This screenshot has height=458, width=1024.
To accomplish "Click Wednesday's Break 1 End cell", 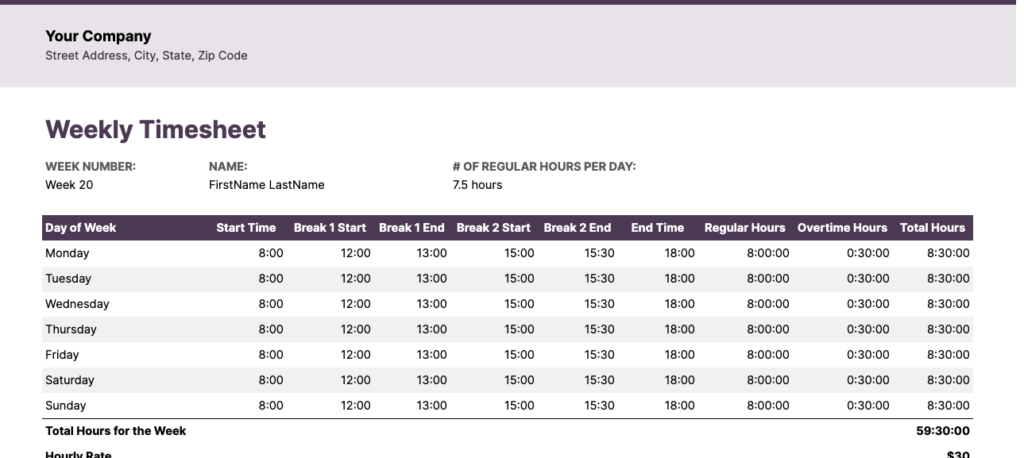I will click(432, 304).
